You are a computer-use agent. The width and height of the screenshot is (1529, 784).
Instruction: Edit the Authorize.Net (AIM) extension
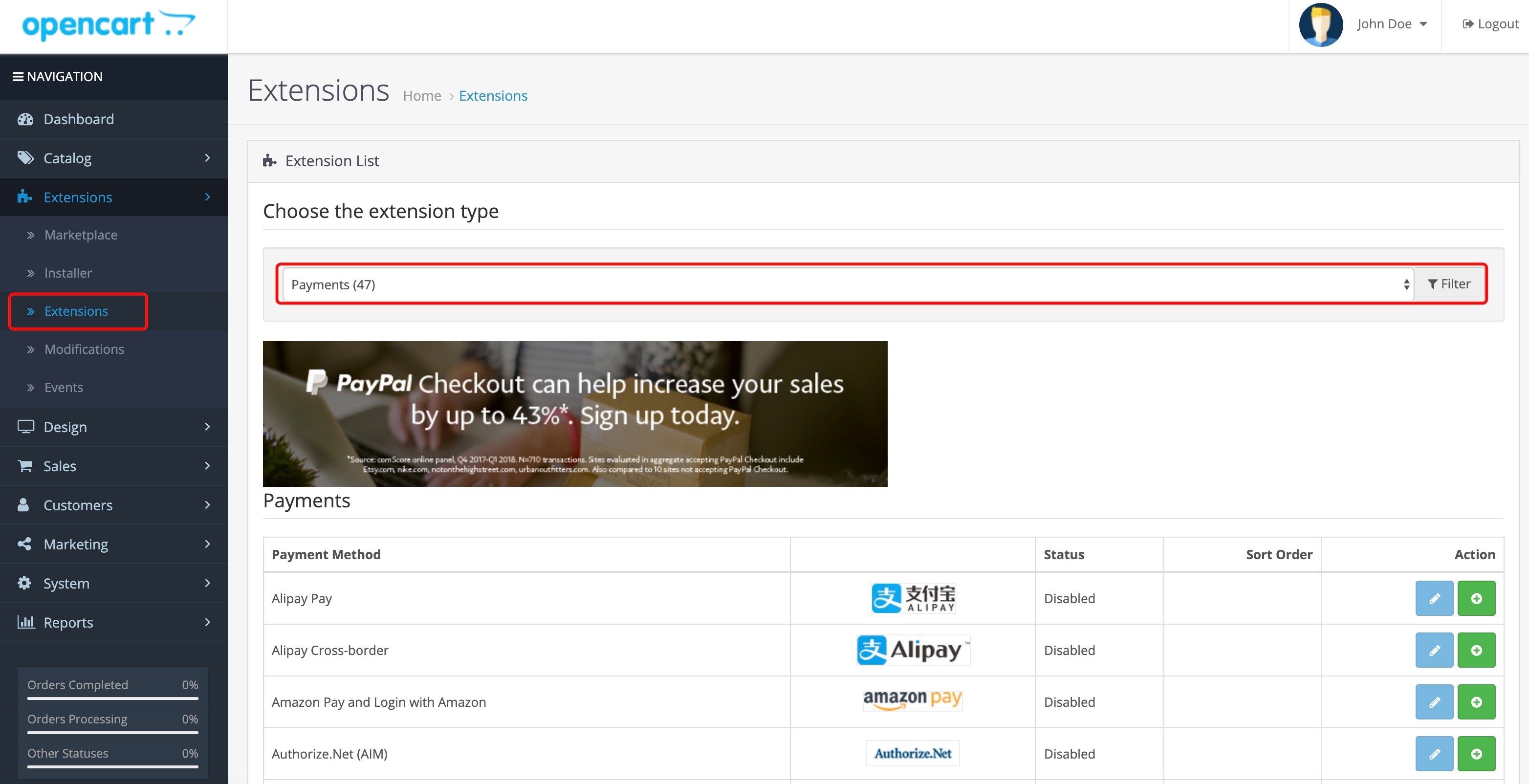point(1434,754)
